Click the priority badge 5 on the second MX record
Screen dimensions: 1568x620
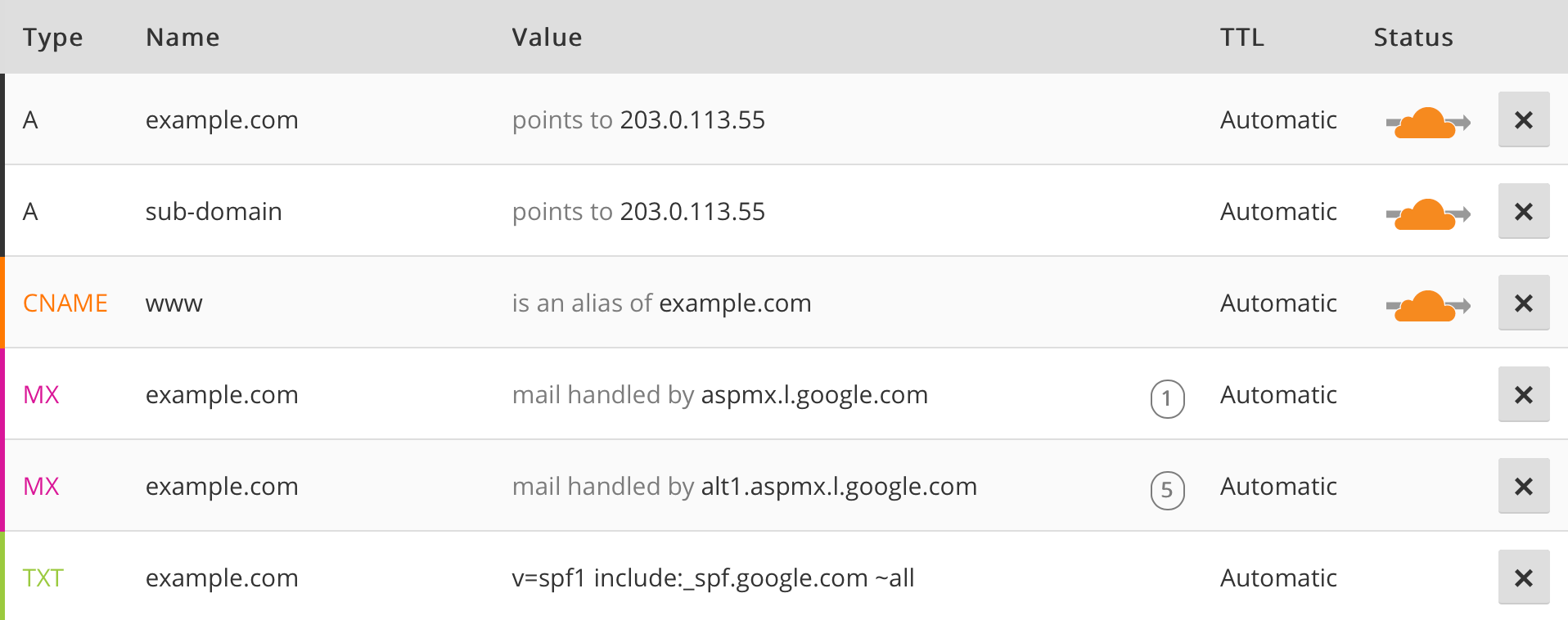1169,492
